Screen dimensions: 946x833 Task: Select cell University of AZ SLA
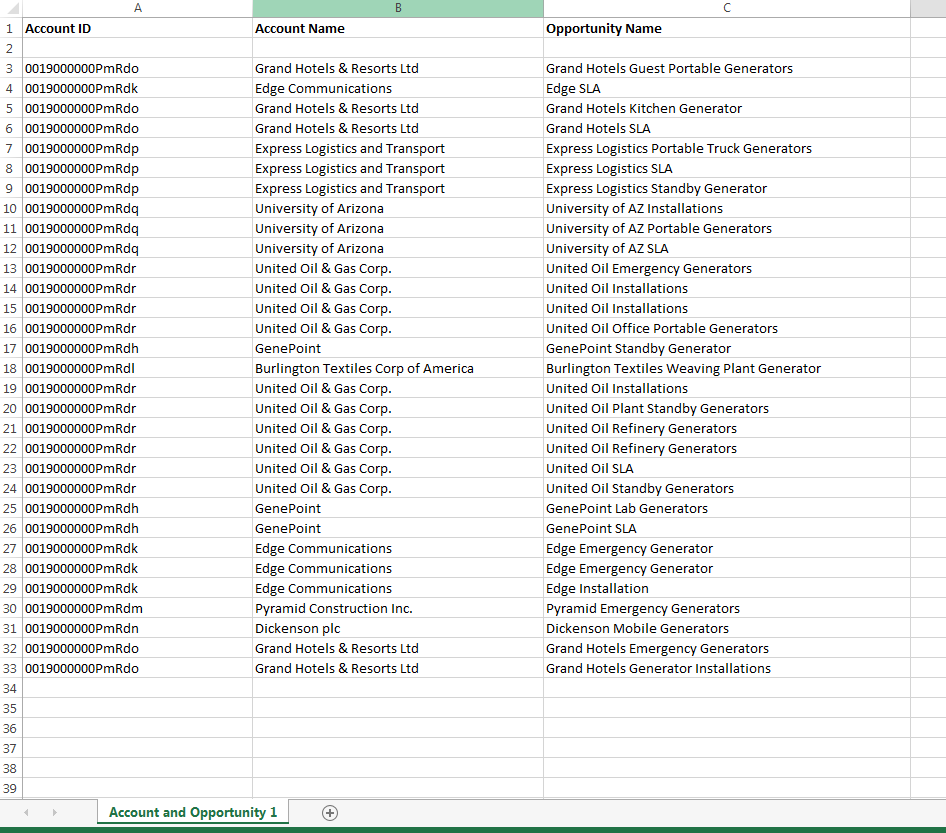(x=727, y=249)
